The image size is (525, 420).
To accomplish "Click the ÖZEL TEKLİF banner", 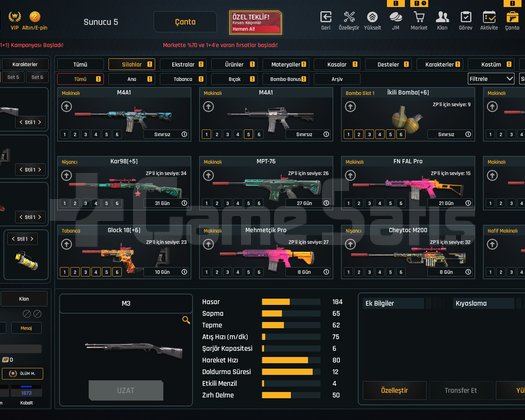I will tap(255, 22).
